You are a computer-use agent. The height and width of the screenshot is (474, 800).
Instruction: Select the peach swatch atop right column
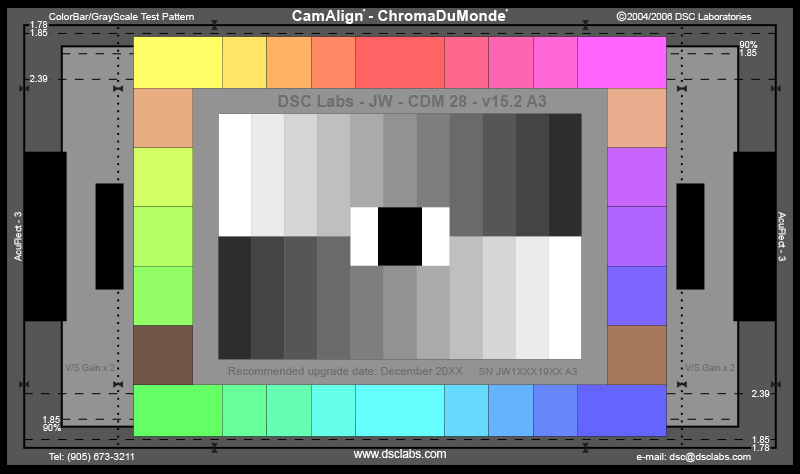[637, 118]
